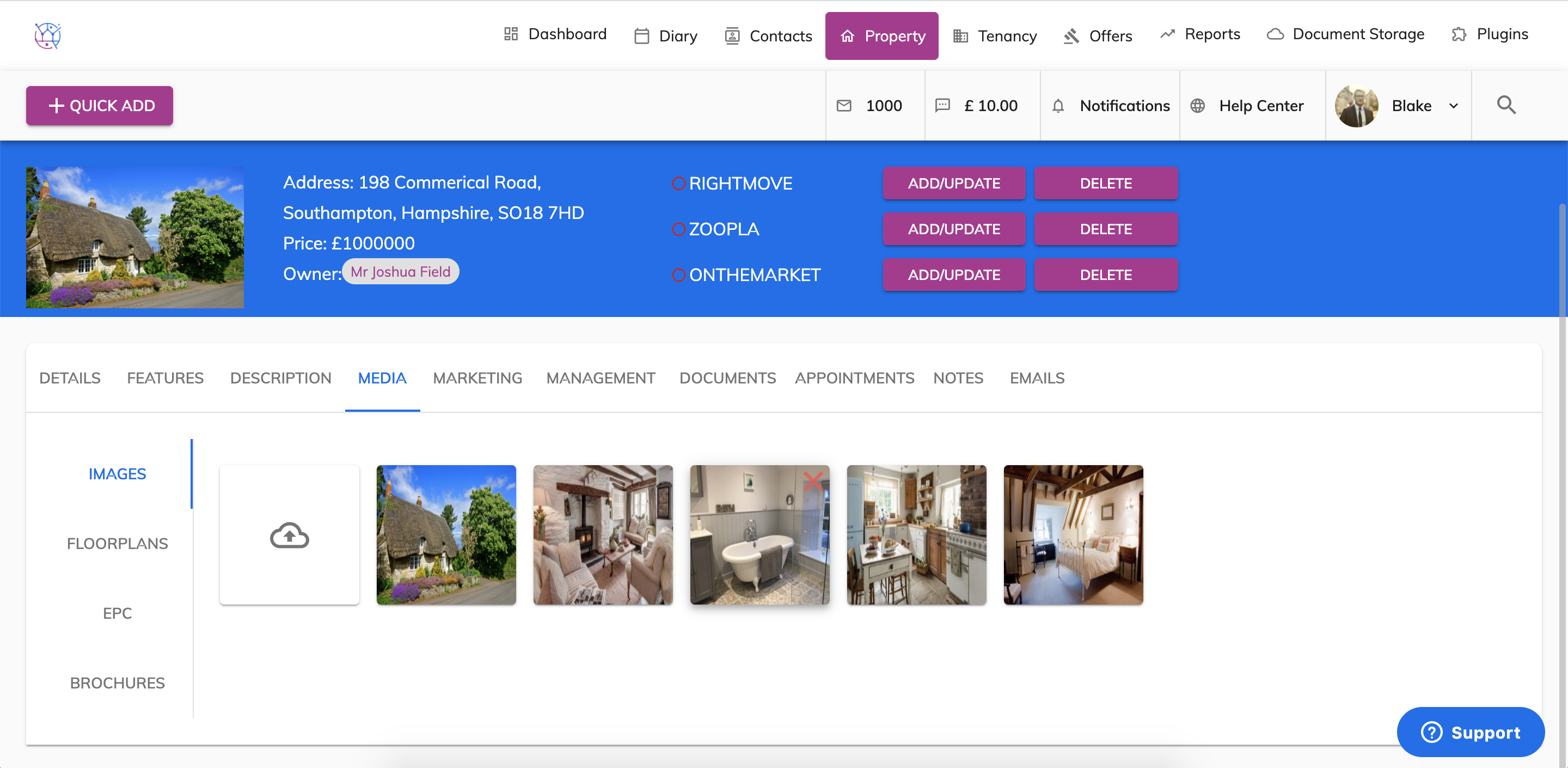
Task: Select the bedroom photo thumbnail
Action: click(1073, 535)
